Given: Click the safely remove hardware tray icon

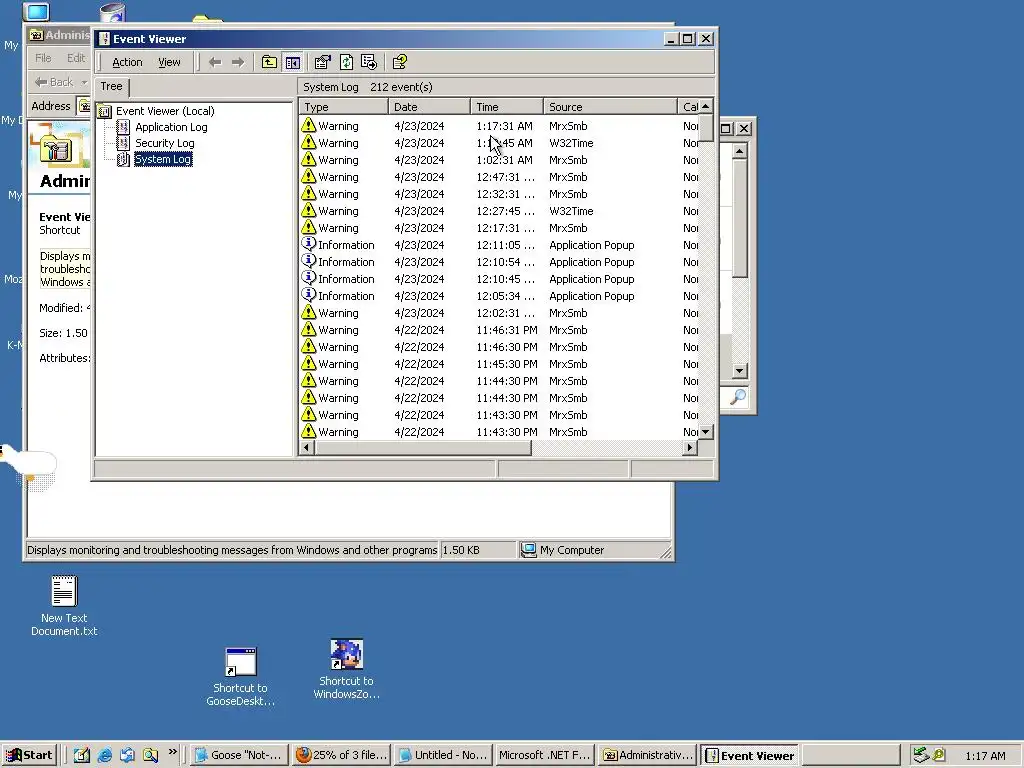Looking at the screenshot, I should pos(921,755).
